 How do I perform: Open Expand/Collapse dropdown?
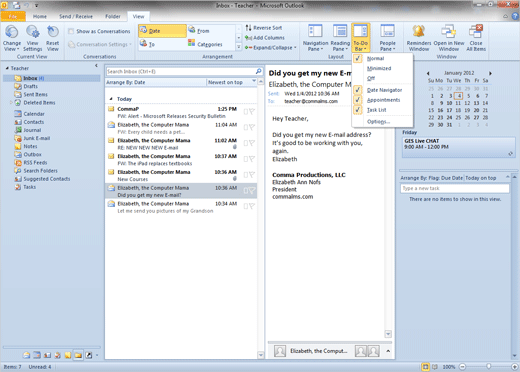tap(270, 48)
